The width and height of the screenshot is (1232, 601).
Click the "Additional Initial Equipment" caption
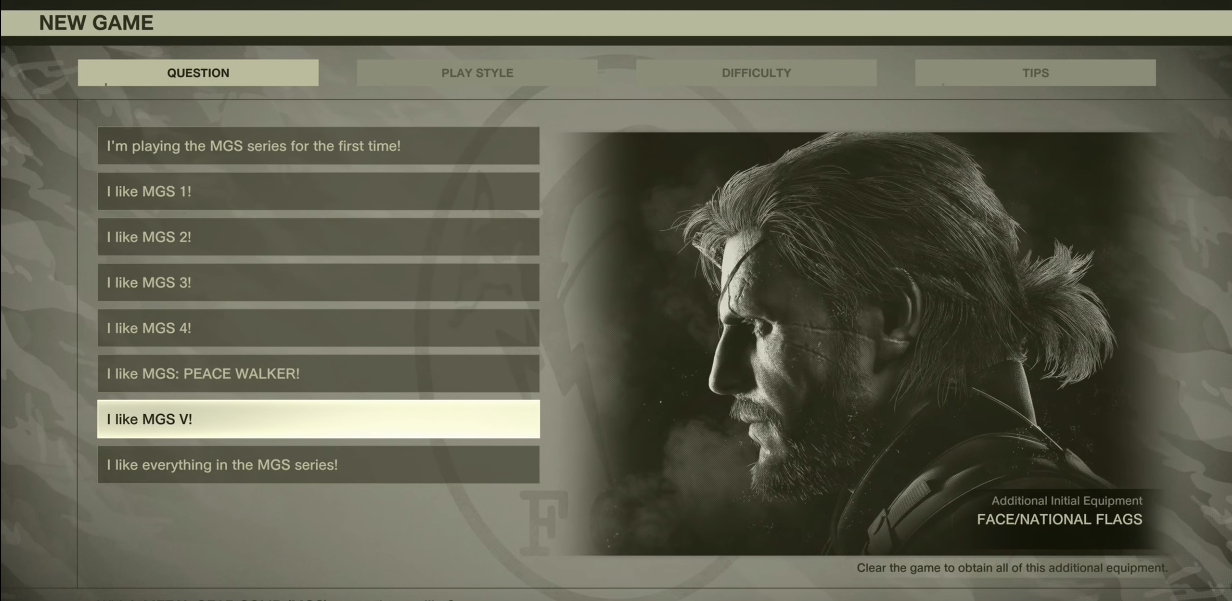[1067, 501]
